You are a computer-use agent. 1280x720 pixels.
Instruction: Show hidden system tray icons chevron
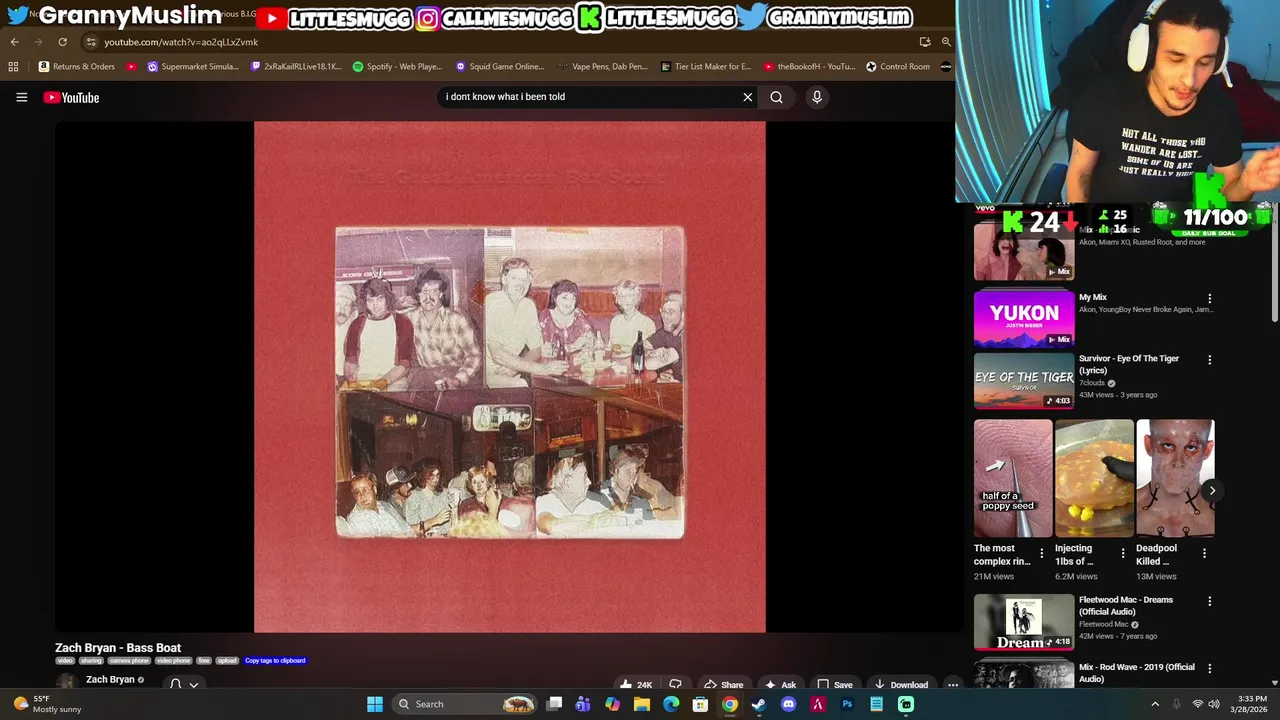coord(1155,704)
